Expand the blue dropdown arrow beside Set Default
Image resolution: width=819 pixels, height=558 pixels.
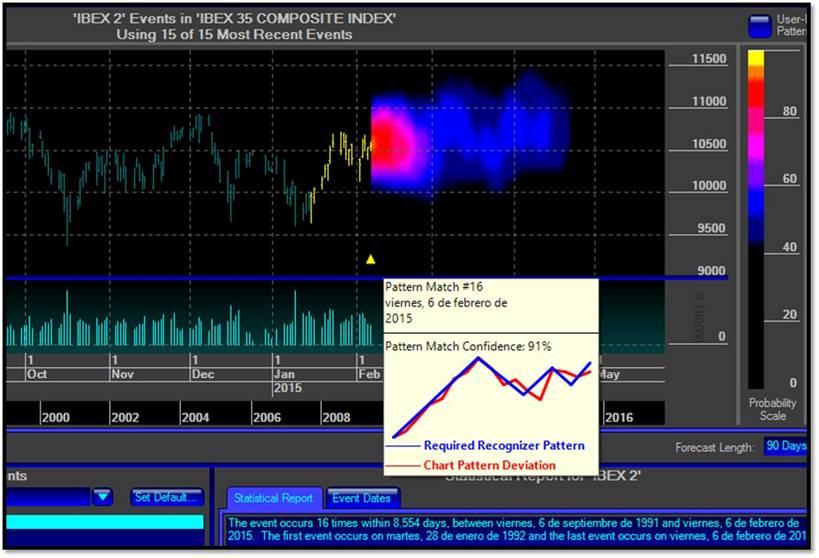103,496
